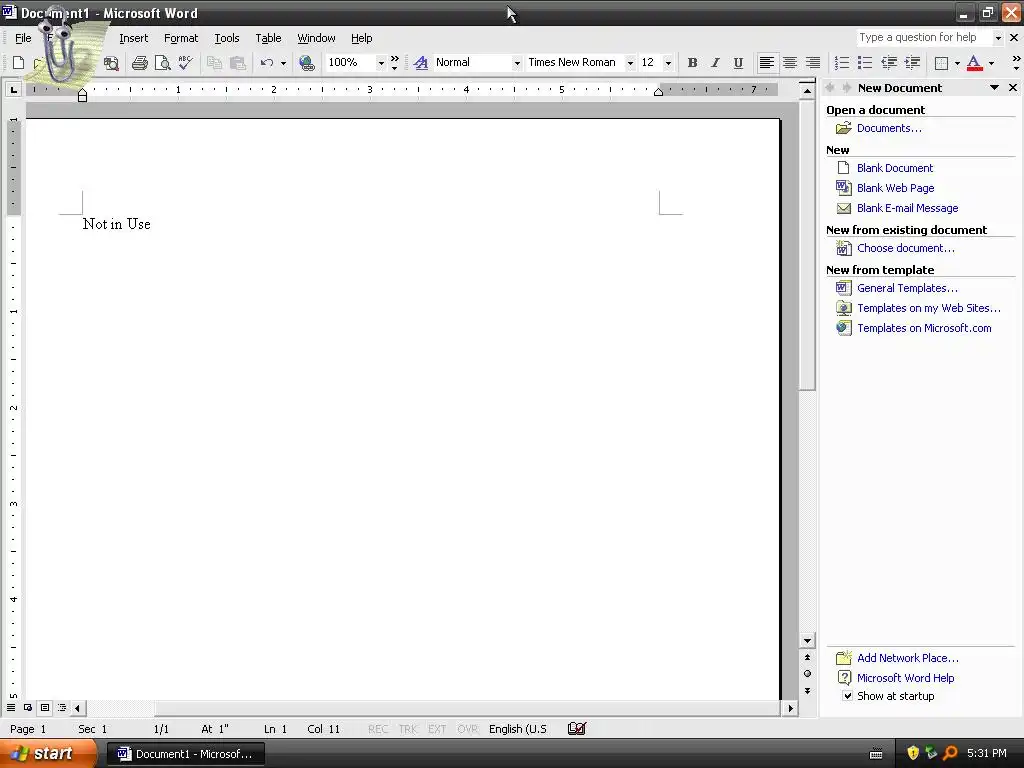This screenshot has width=1024, height=768.
Task: Toggle Align Right button
Action: [x=812, y=63]
